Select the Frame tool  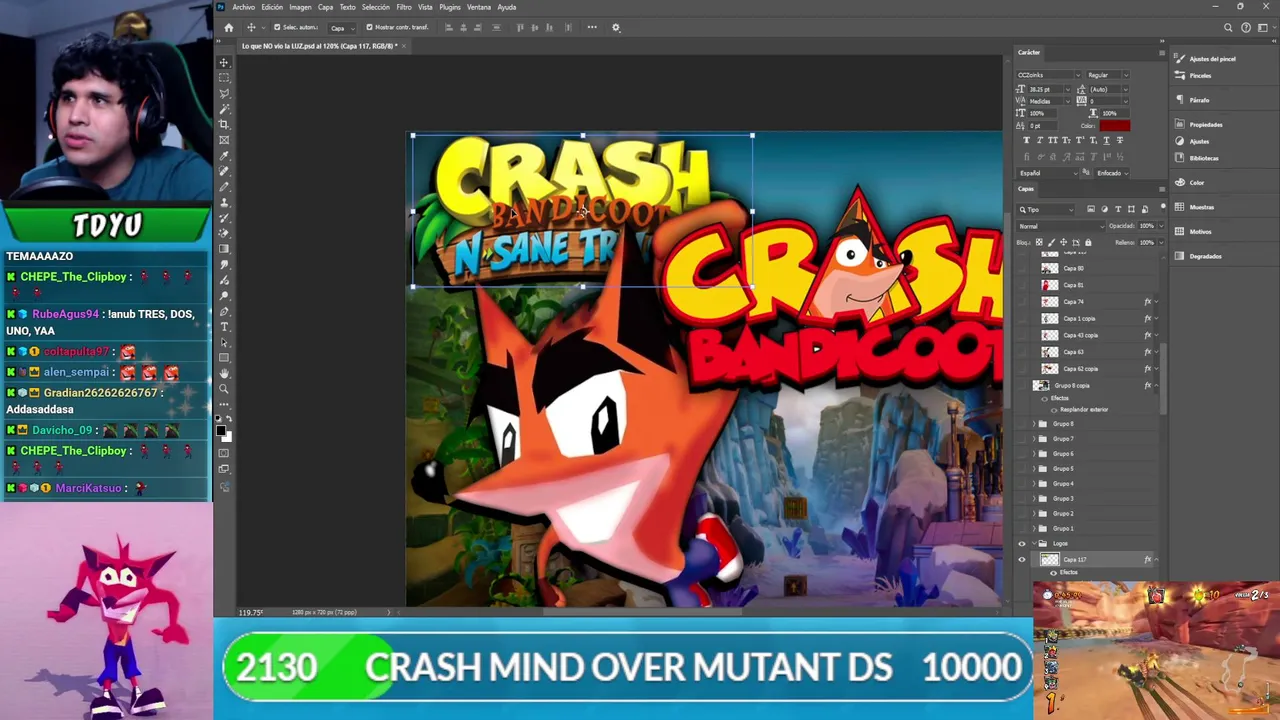tap(224, 139)
